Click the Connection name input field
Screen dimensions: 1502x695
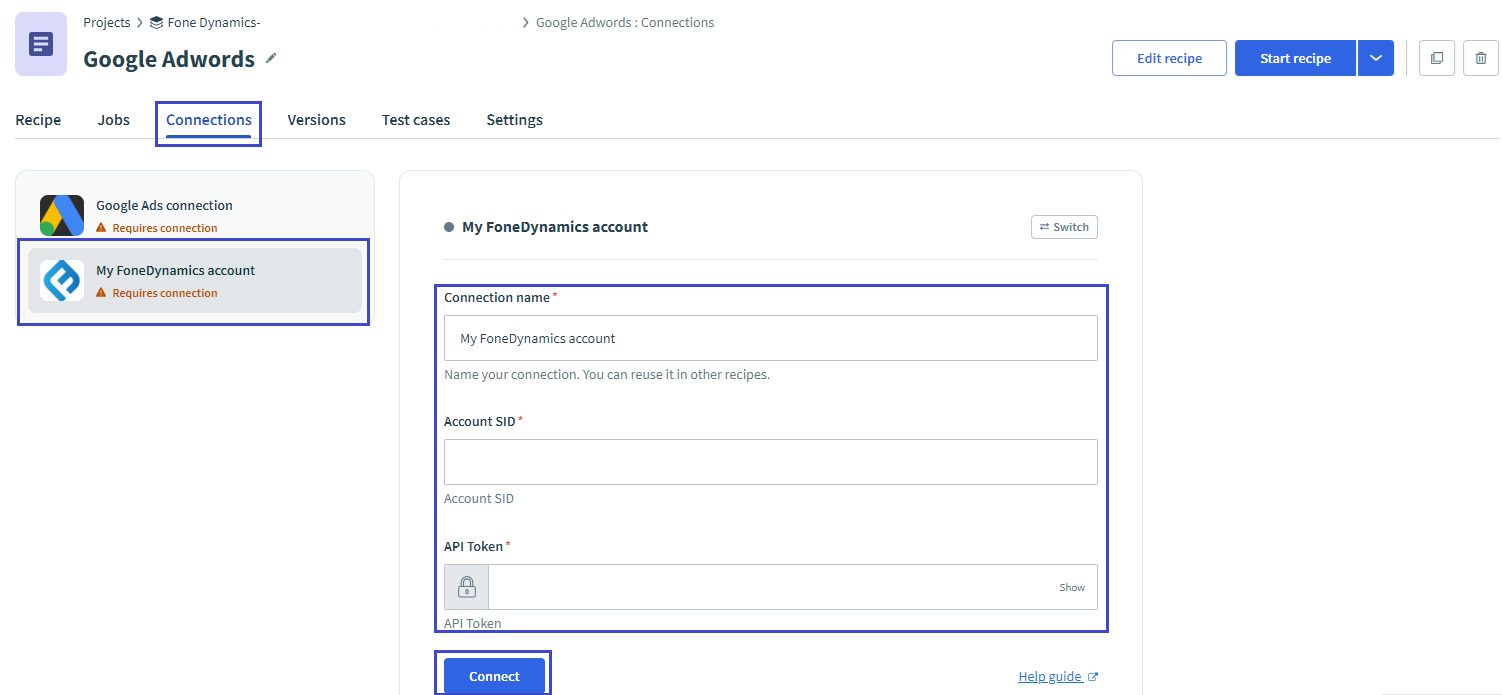pyautogui.click(x=771, y=338)
